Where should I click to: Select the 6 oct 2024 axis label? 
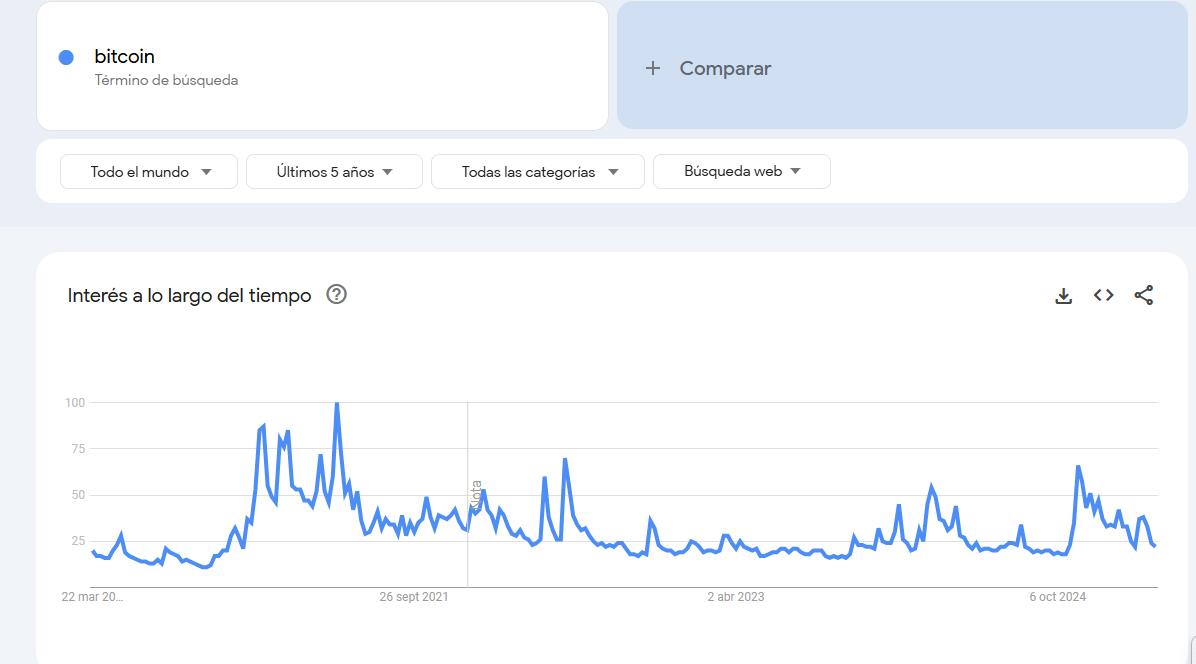(1057, 597)
